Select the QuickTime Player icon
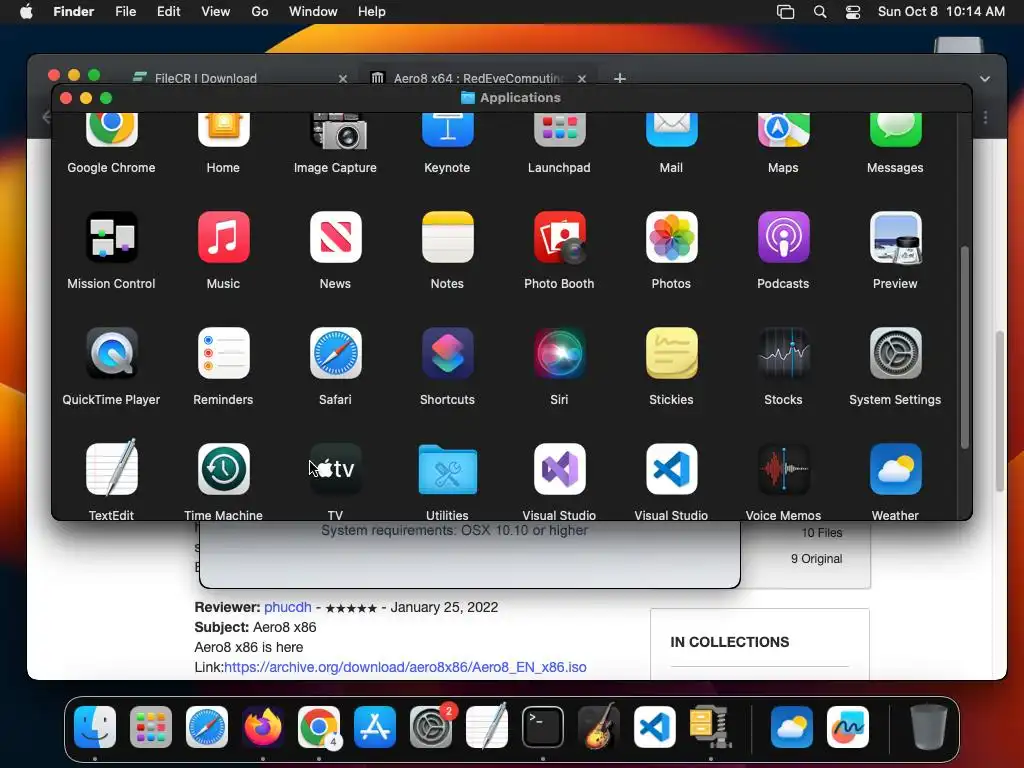Image resolution: width=1024 pixels, height=768 pixels. [112, 353]
